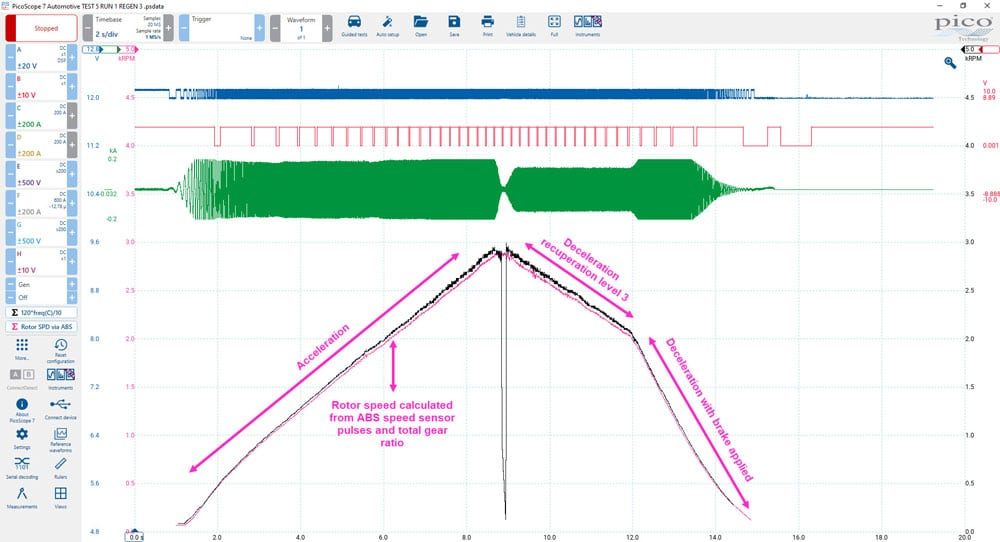Click Trigger minus button
1000x542 pixels.
pos(184,28)
